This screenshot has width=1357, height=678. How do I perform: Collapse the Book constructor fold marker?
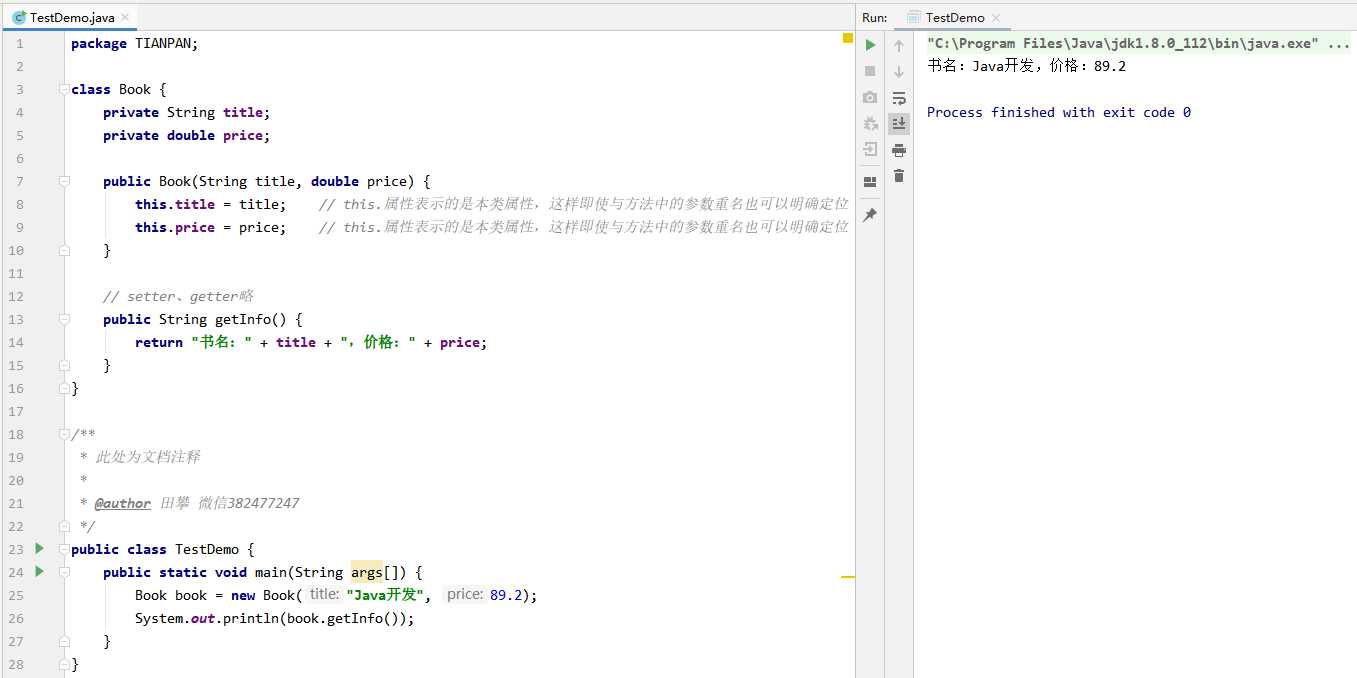[64, 181]
